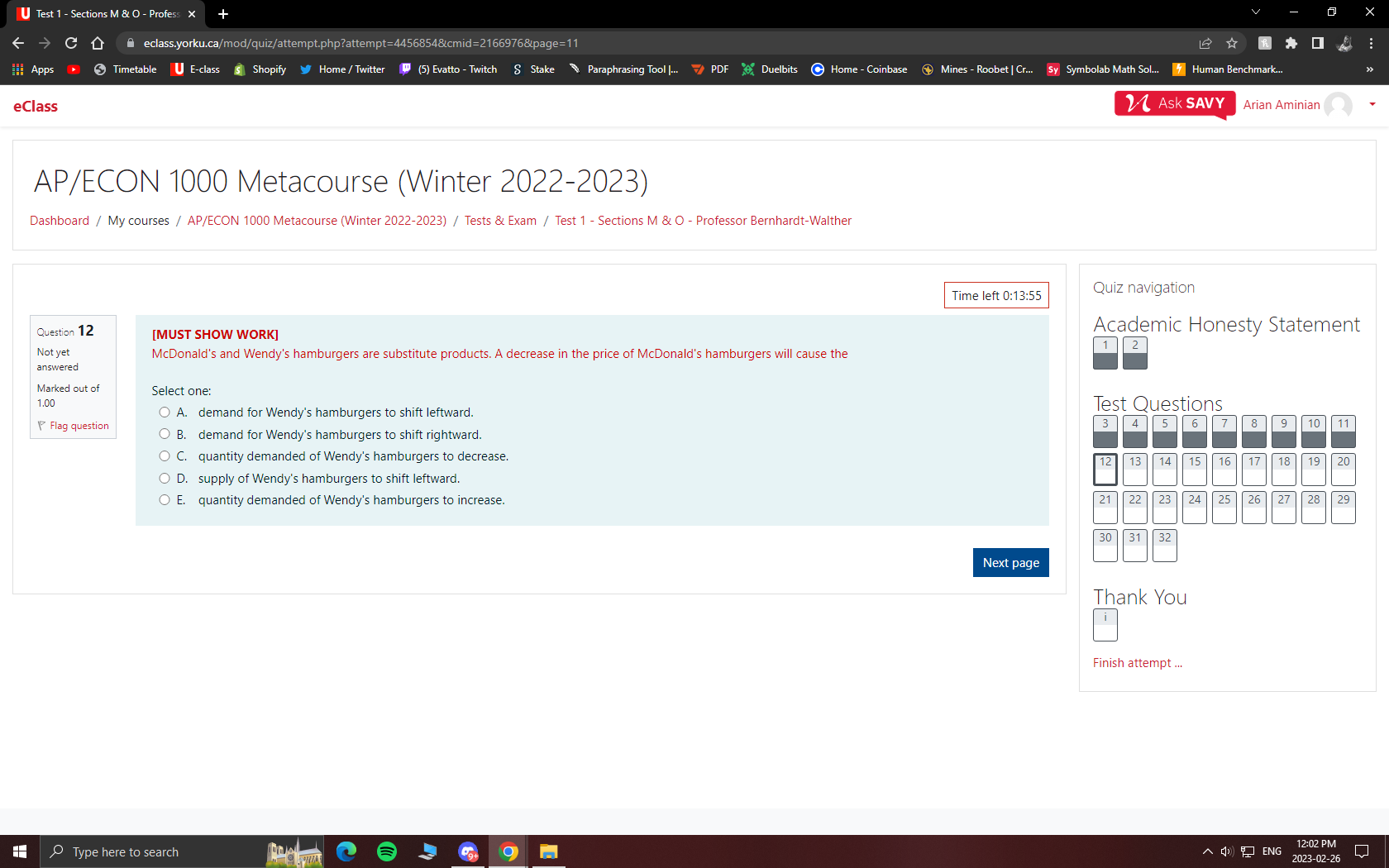The image size is (1389, 868).
Task: Reload the quiz page
Action: pyautogui.click(x=71, y=43)
